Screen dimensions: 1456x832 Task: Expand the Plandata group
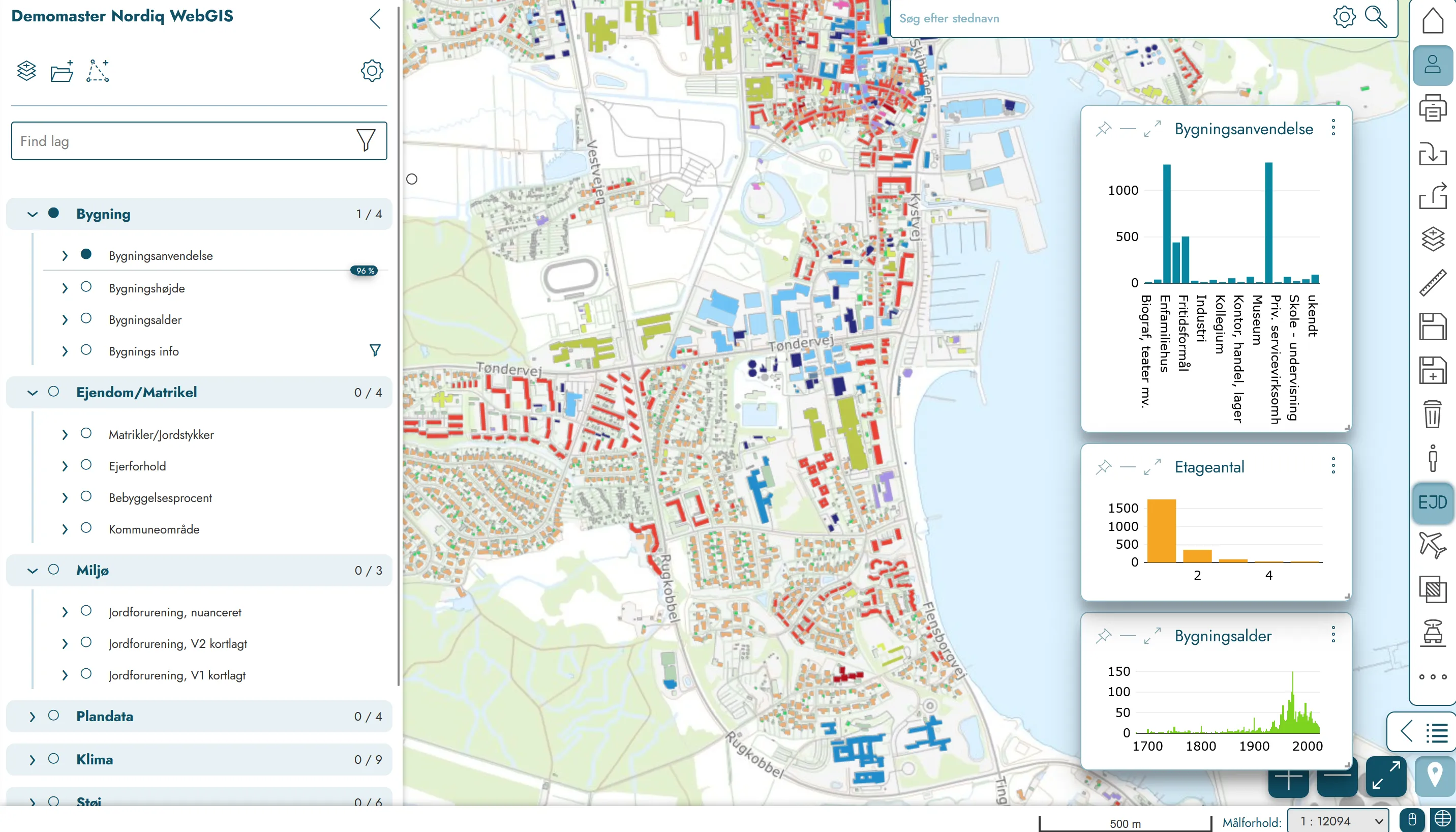pos(33,717)
